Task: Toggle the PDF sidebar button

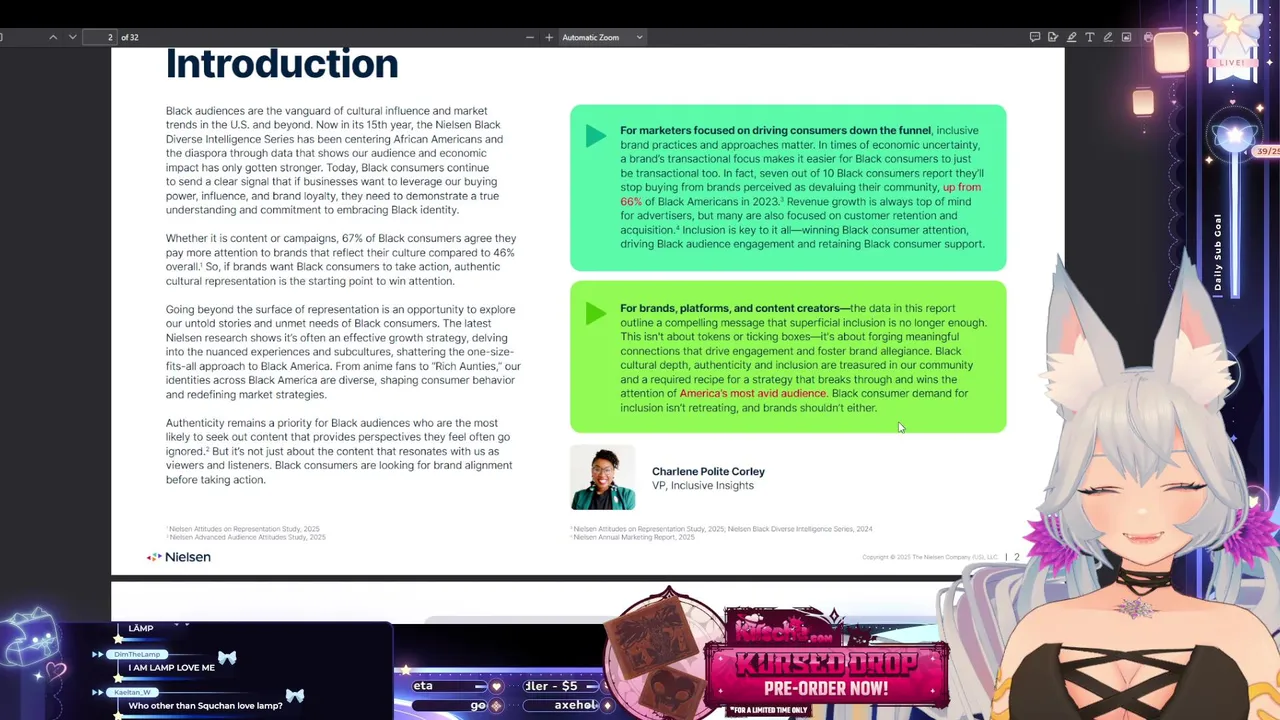Action: pos(3,37)
